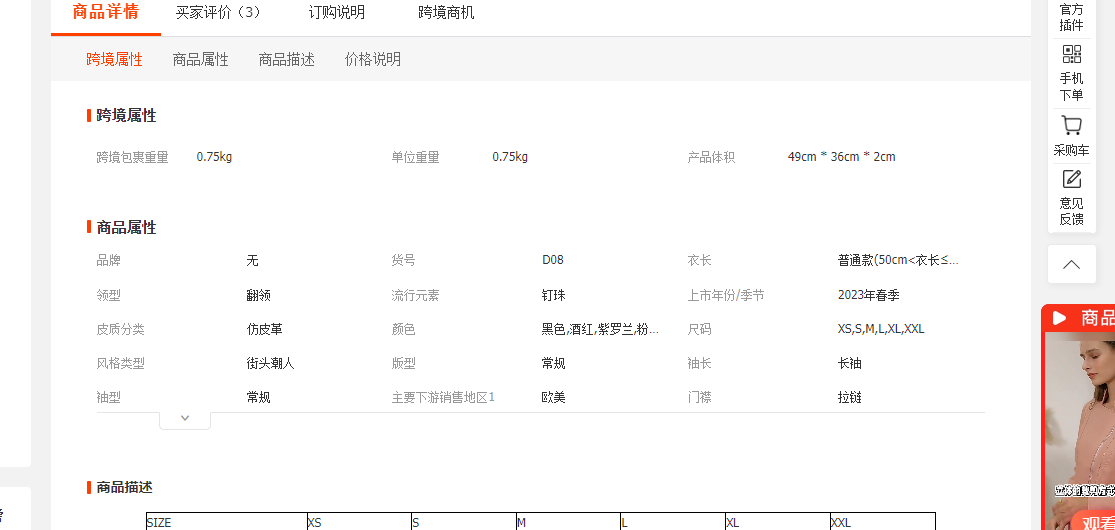Click the back-to-top up arrow button
Screen dimensions: 1115x530
[1071, 265]
